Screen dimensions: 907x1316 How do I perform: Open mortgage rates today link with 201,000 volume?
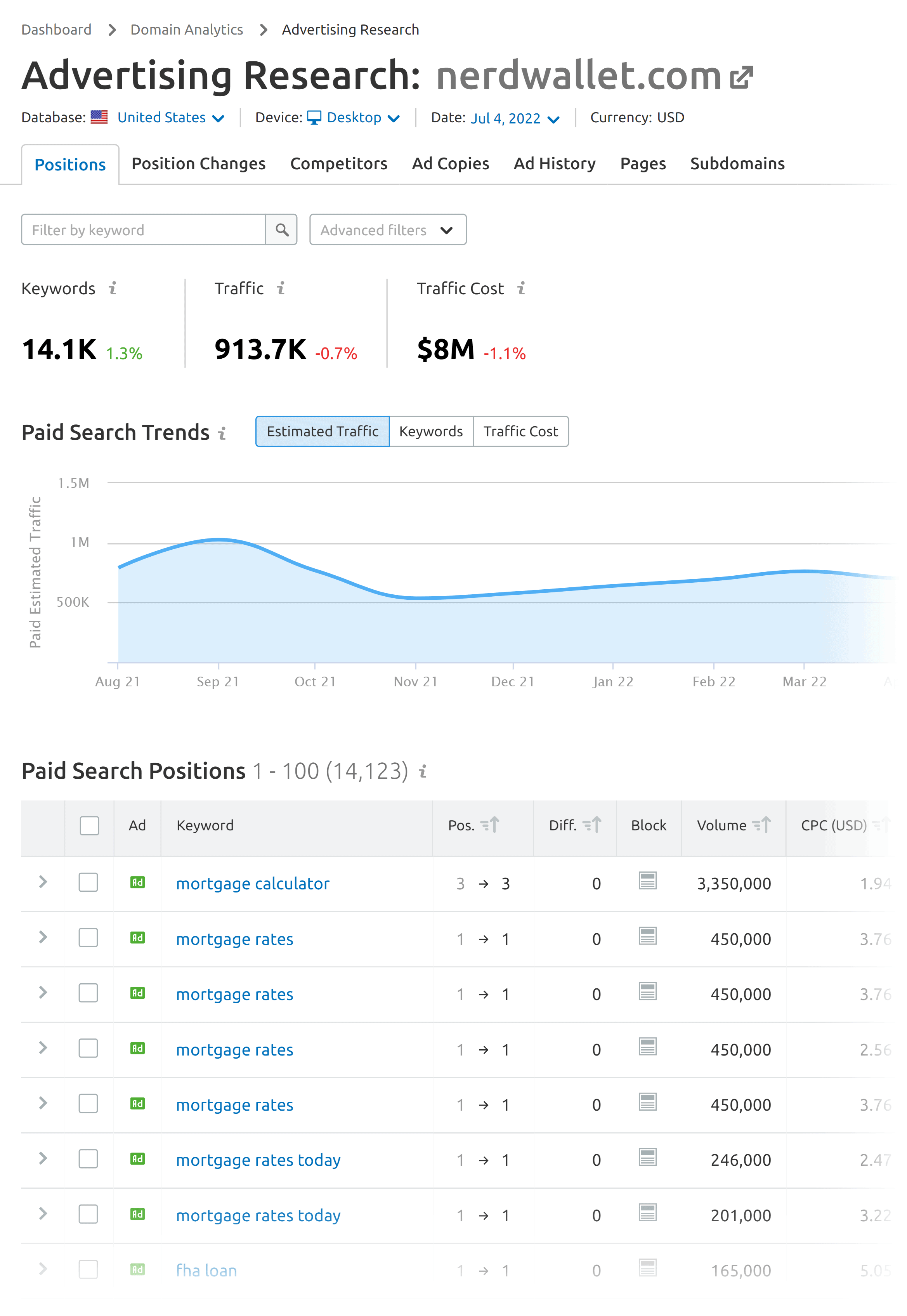click(x=258, y=1216)
